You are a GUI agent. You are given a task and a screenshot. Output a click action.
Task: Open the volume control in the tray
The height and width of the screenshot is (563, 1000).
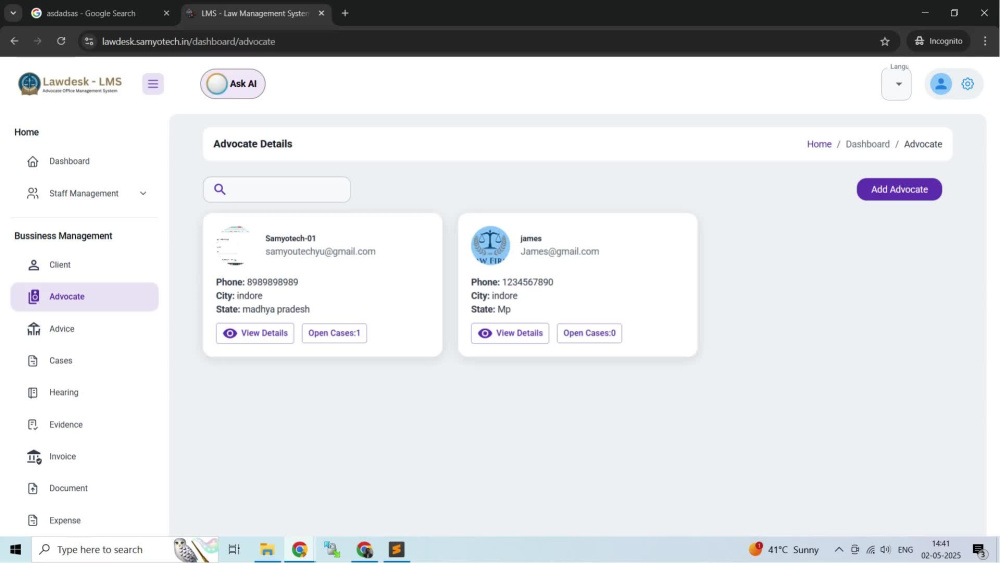[885, 549]
